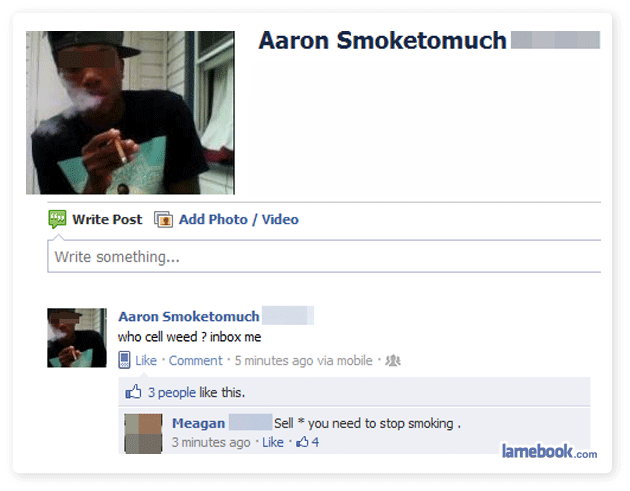
Task: Click the friends audience icon after via mobile
Action: (393, 360)
